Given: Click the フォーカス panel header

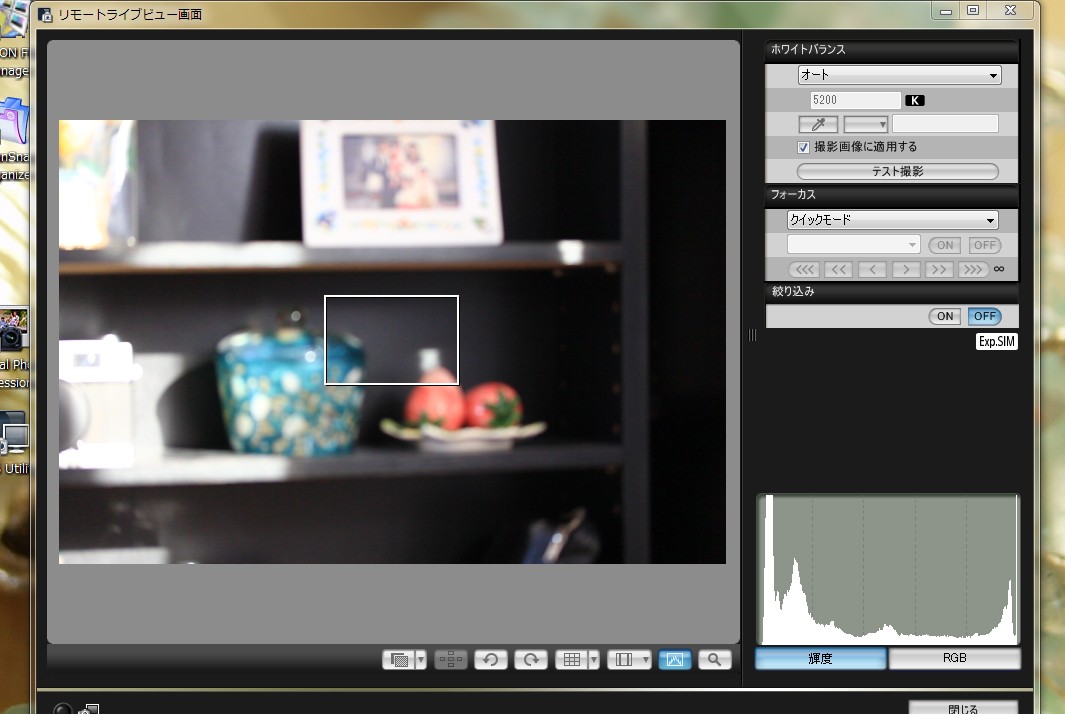Looking at the screenshot, I should pos(892,195).
